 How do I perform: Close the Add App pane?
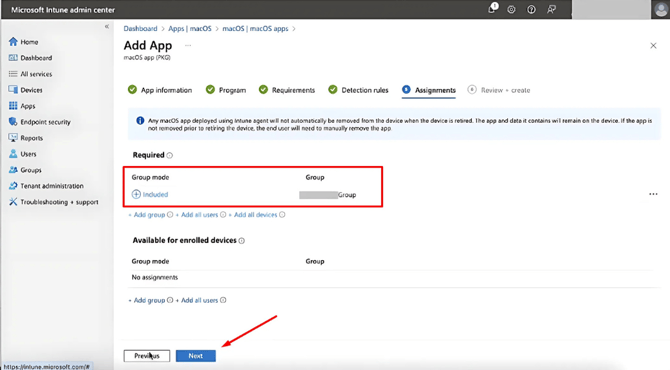653,46
